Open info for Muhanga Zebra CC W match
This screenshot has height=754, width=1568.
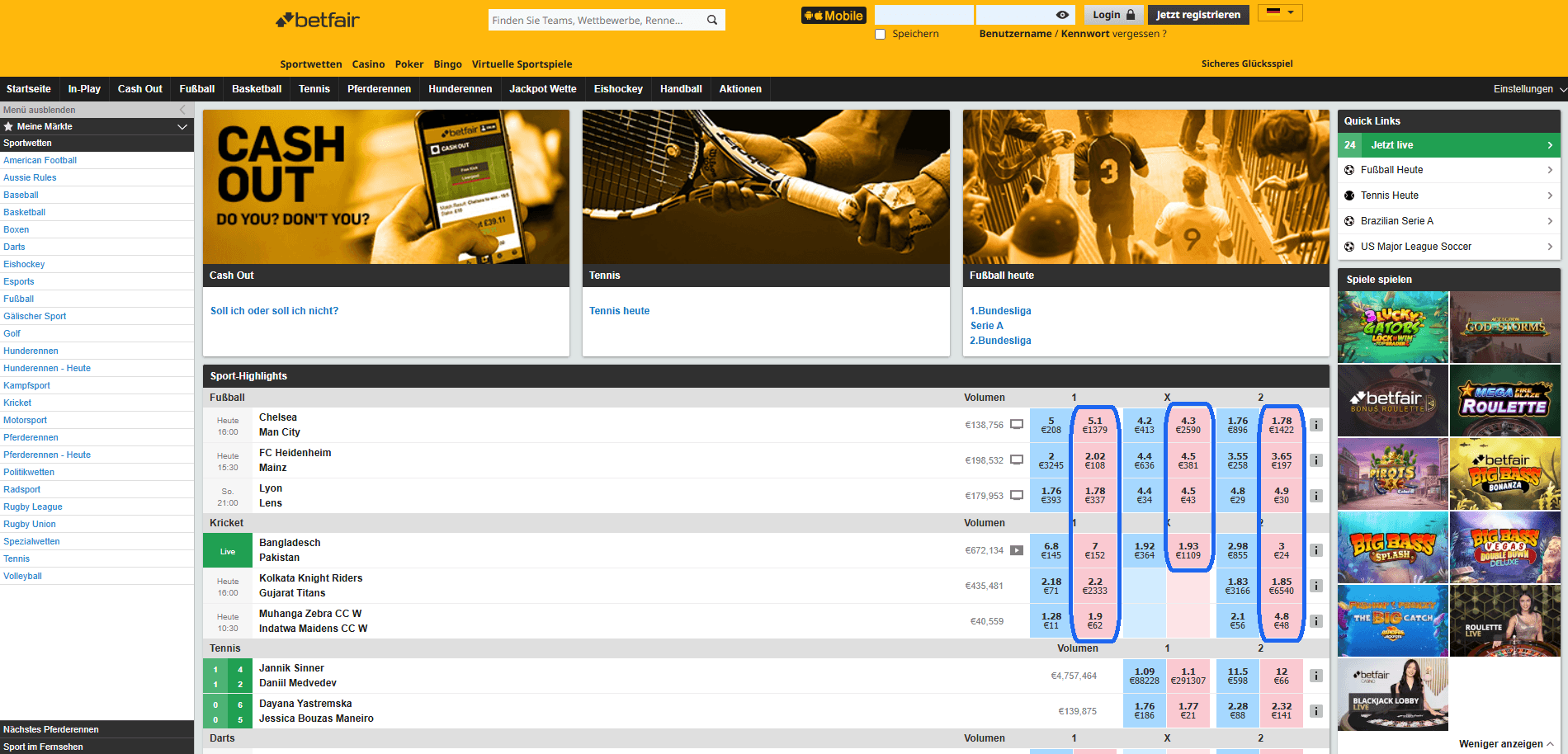[1316, 621]
